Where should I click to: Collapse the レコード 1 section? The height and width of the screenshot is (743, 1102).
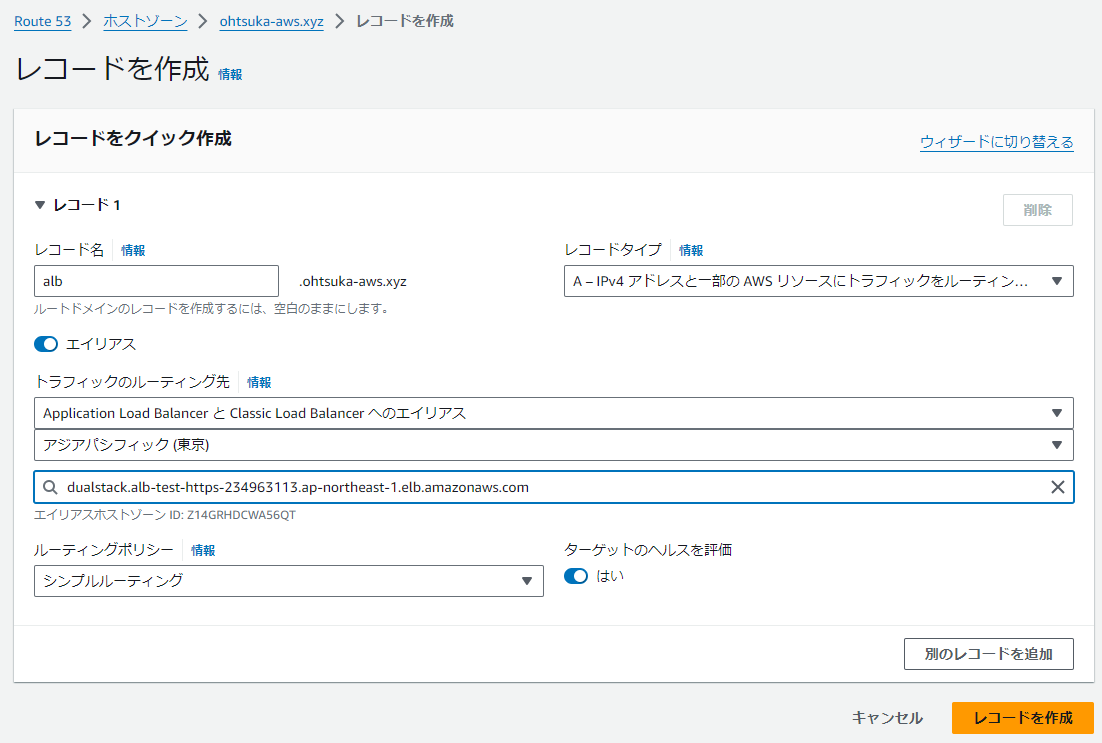point(40,205)
